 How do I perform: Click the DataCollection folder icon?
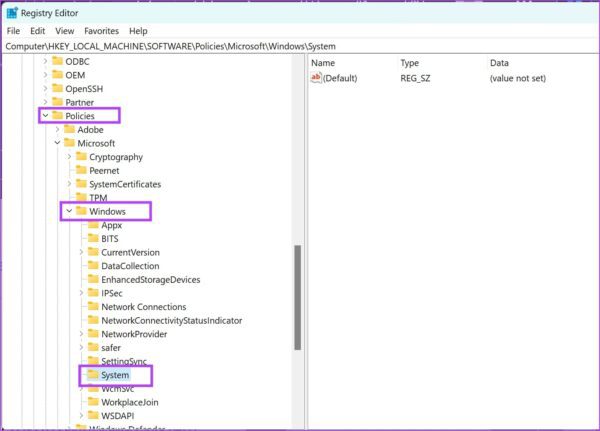pos(93,266)
